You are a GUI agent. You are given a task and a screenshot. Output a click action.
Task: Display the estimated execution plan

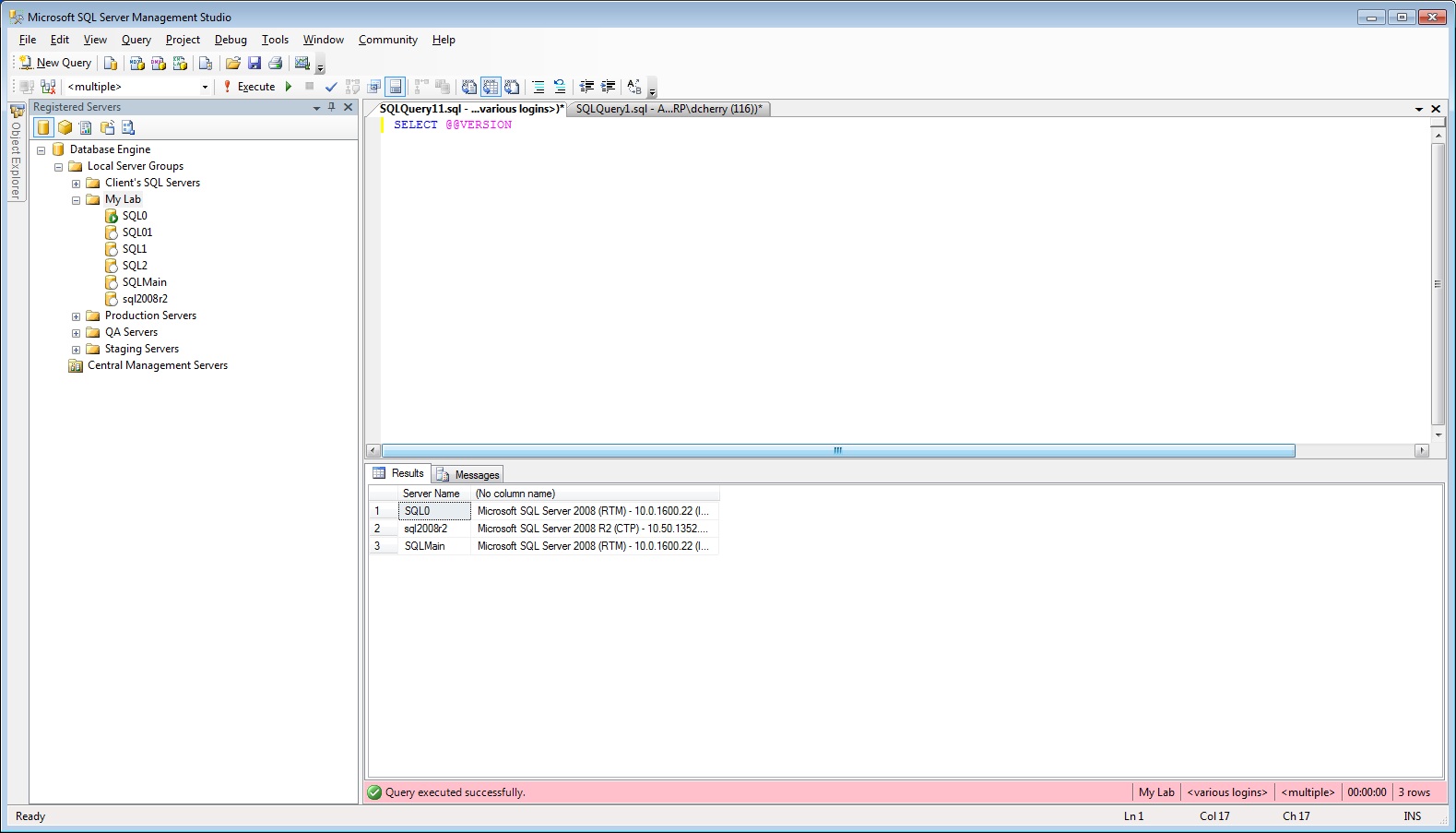tap(352, 87)
